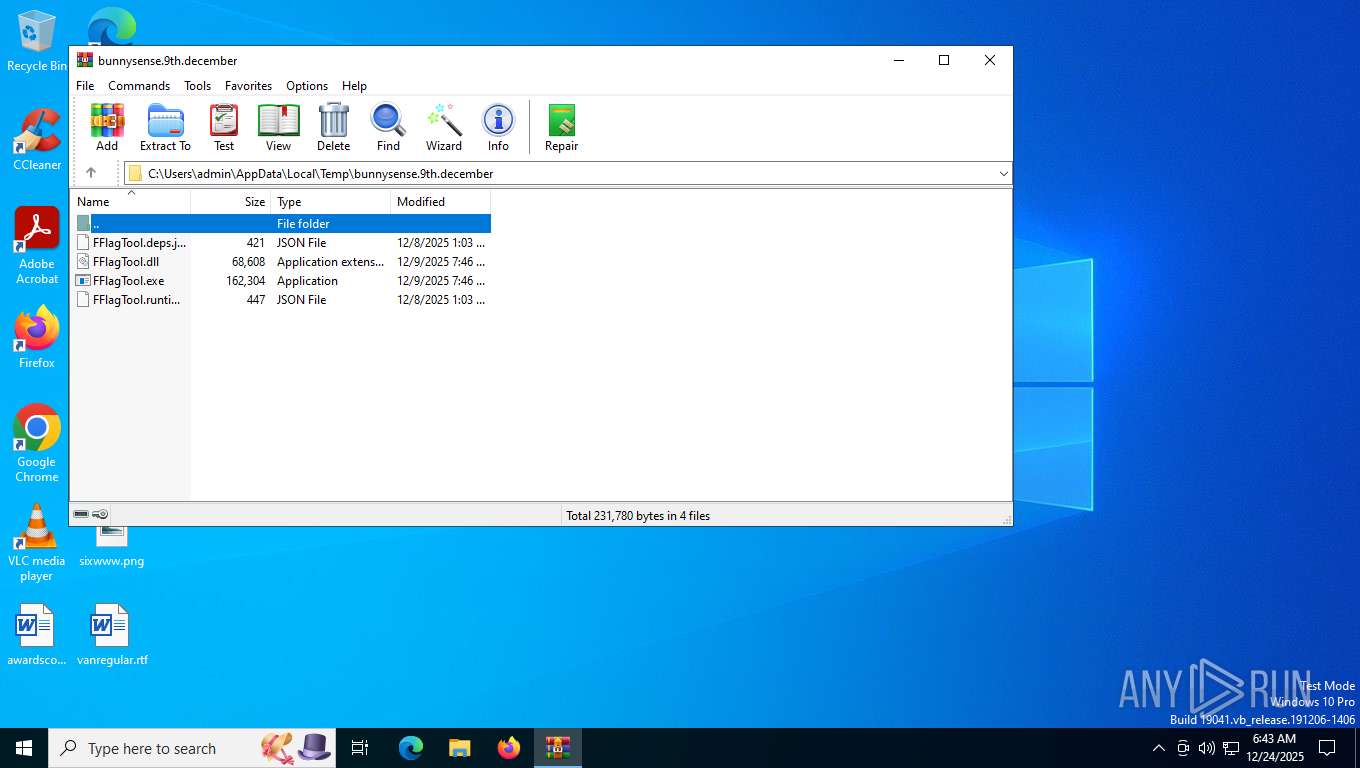Open the Tools menu
The height and width of the screenshot is (768, 1360).
click(197, 86)
